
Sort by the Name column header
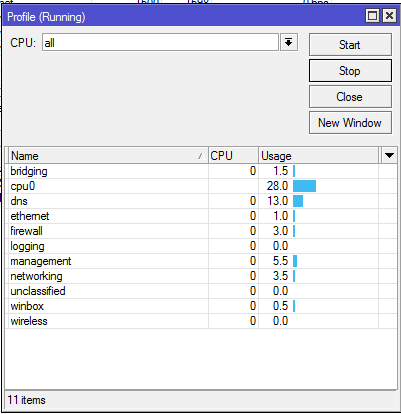pos(108,156)
